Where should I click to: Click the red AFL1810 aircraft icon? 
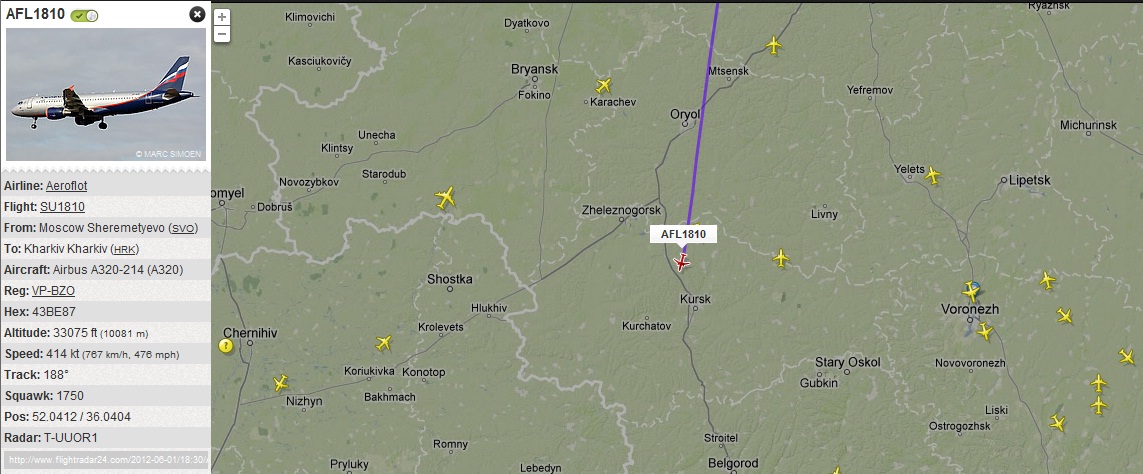click(682, 262)
